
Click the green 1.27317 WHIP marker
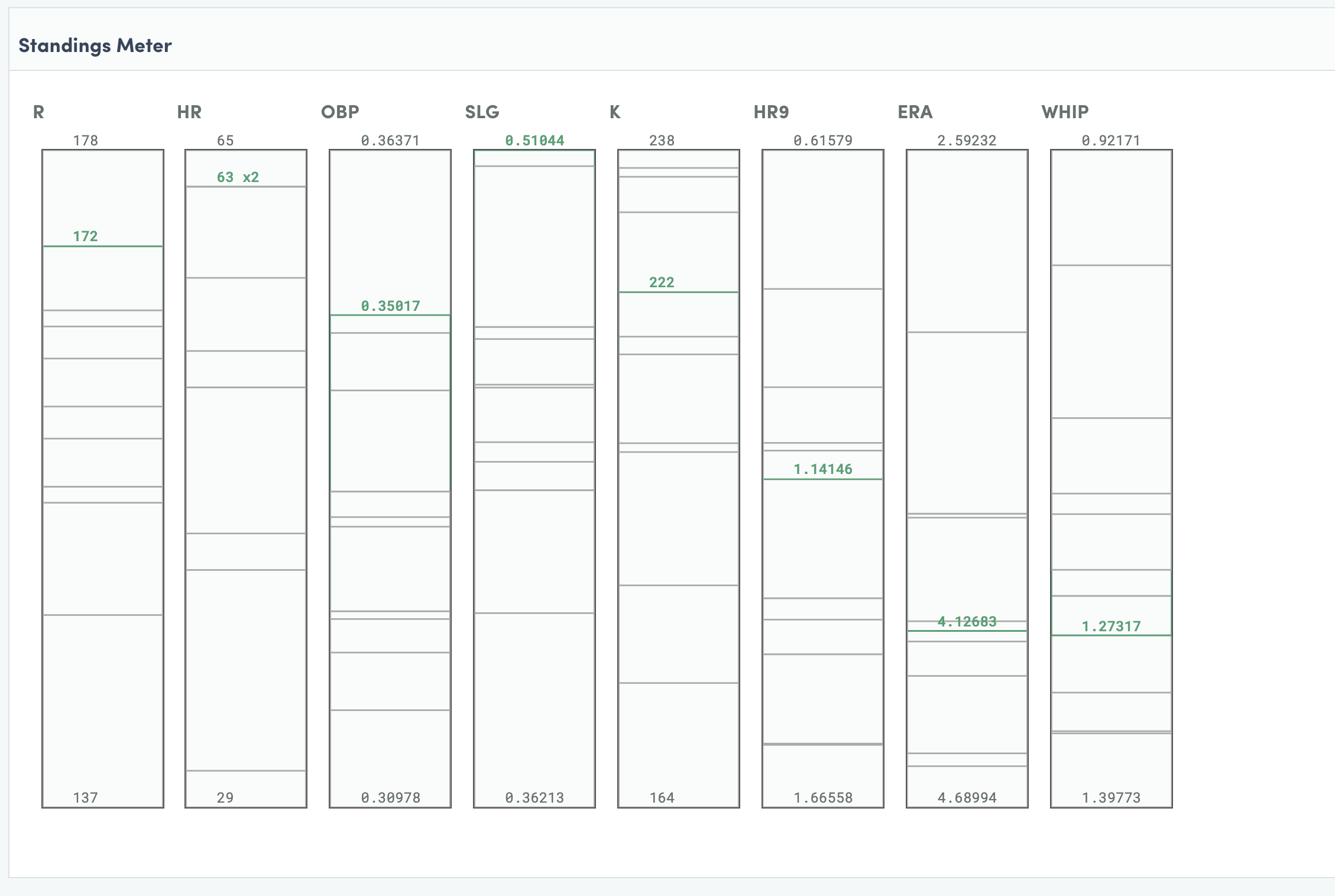(x=1112, y=626)
